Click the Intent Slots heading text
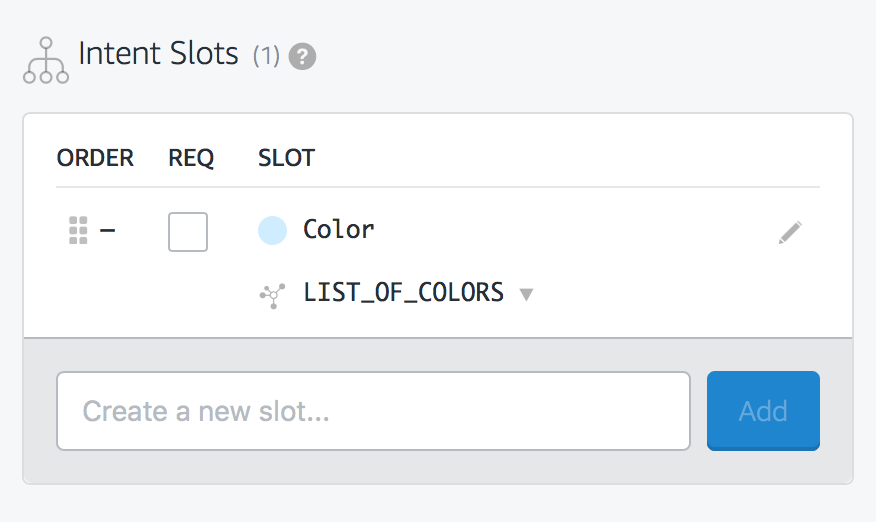 [158, 54]
